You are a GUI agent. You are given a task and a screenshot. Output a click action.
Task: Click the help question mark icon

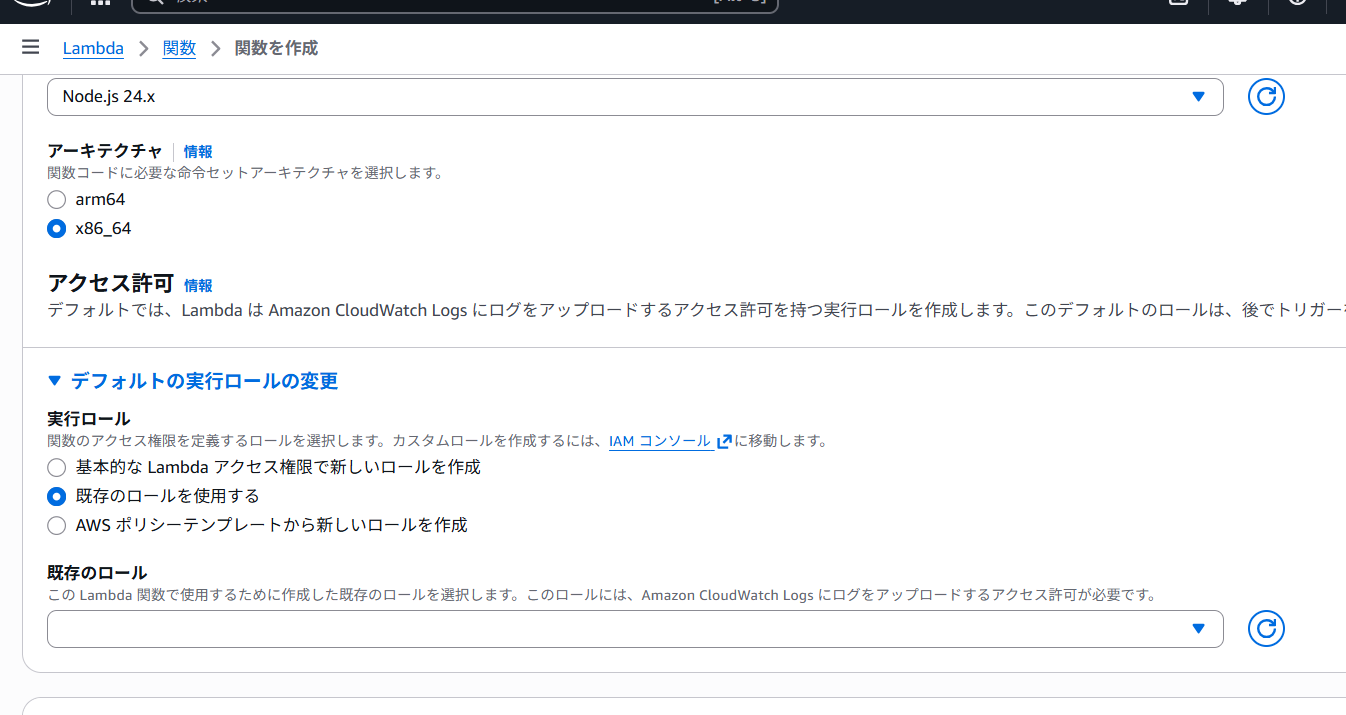click(x=1297, y=3)
